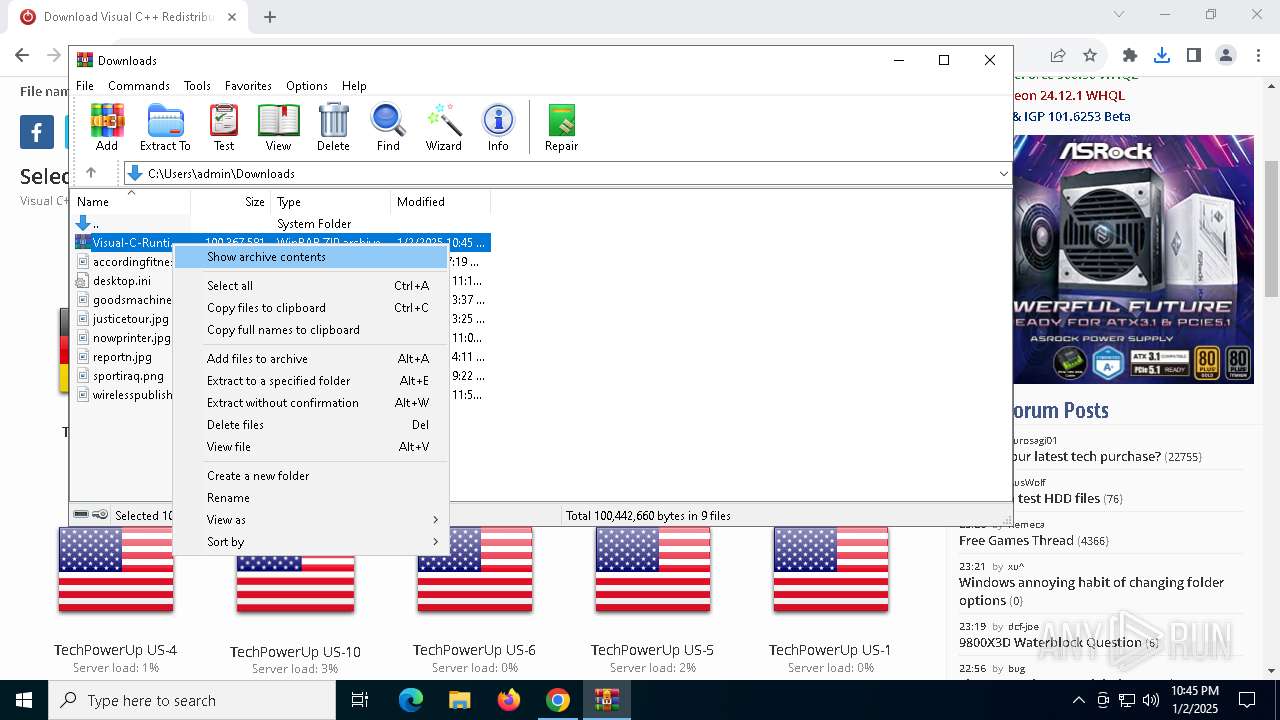This screenshot has height=720, width=1280.
Task: Choose Select all in context menu
Action: tap(311, 286)
